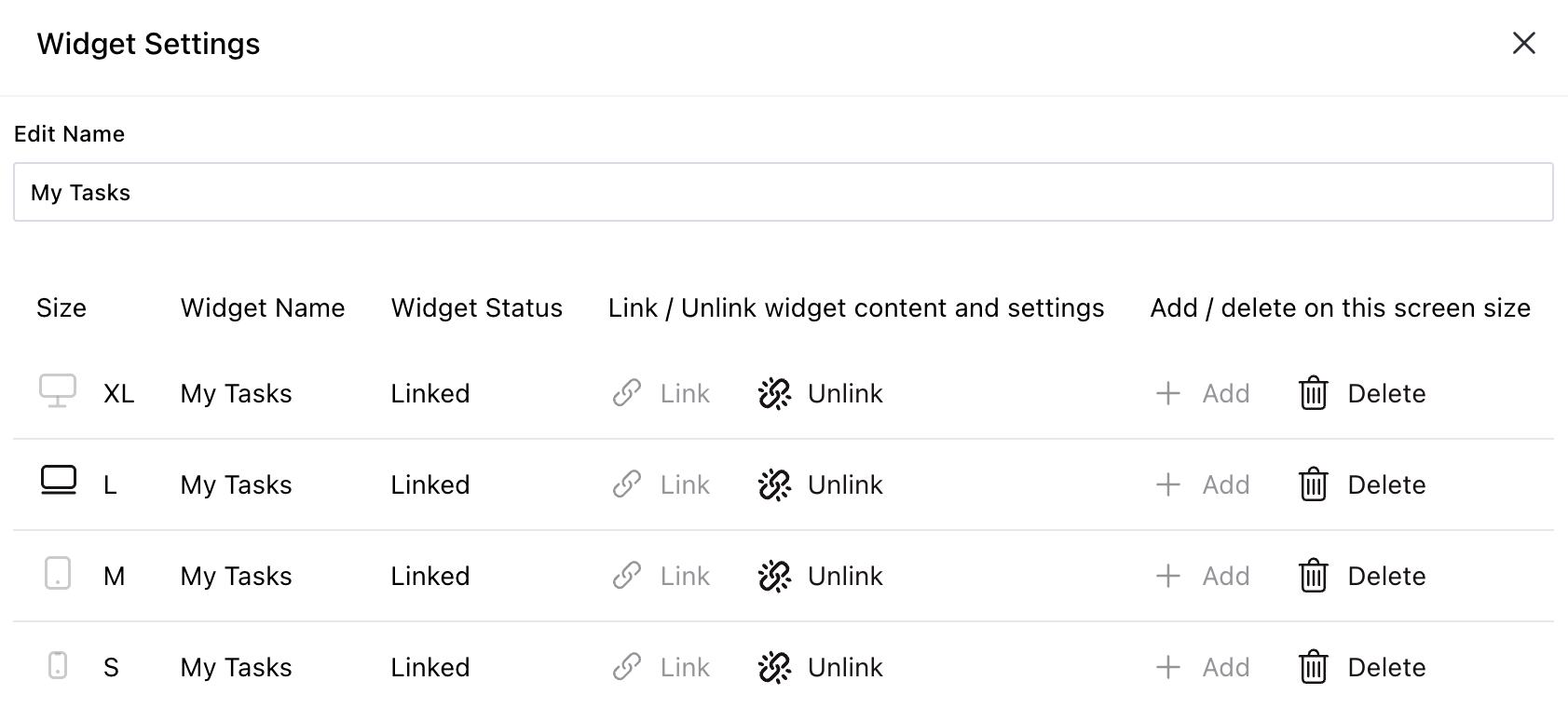
Task: Add the widget to the XL screen size
Action: coord(1202,393)
